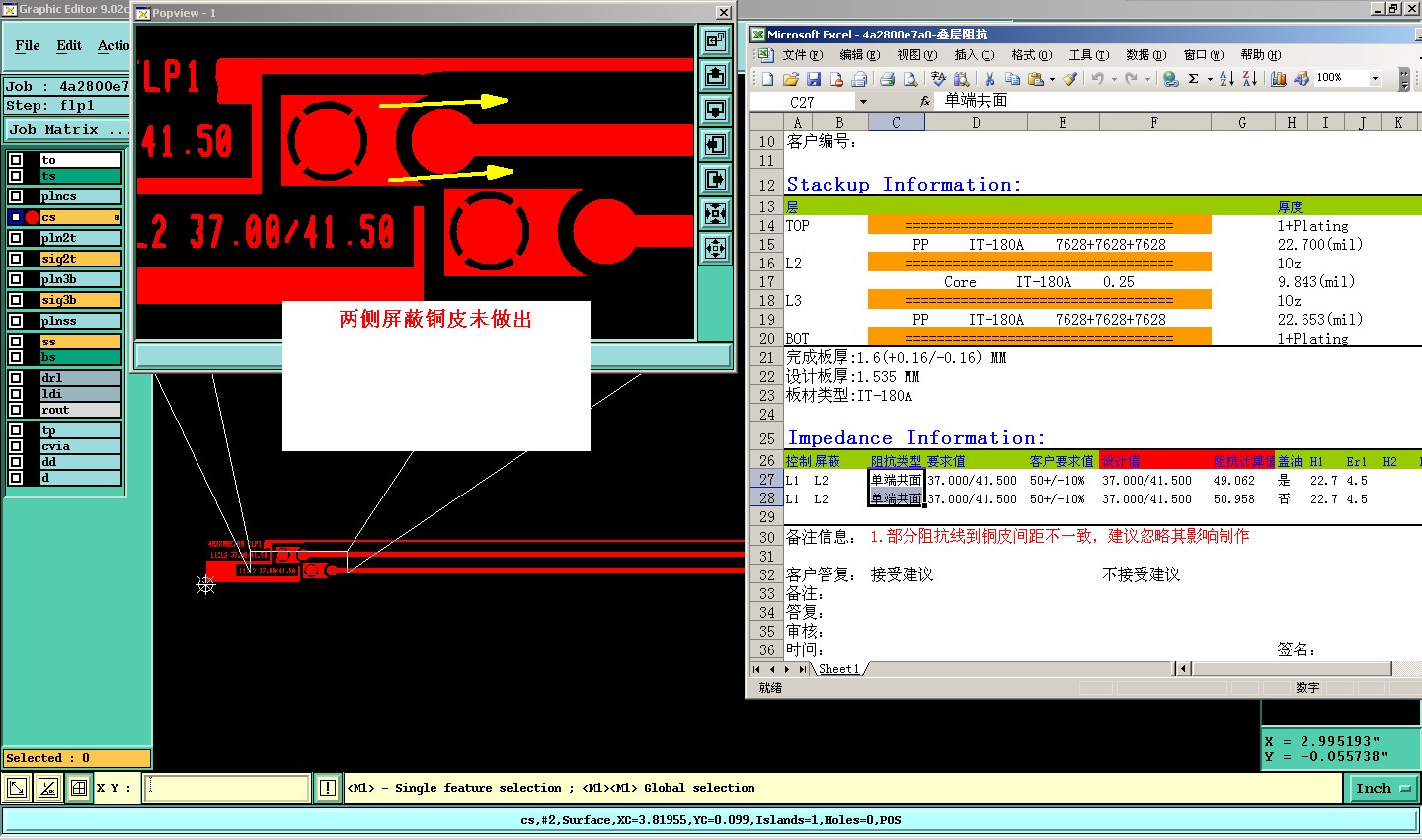The height and width of the screenshot is (840, 1422).
Task: Toggle the 'rout' layer checkbox
Action: [16, 410]
